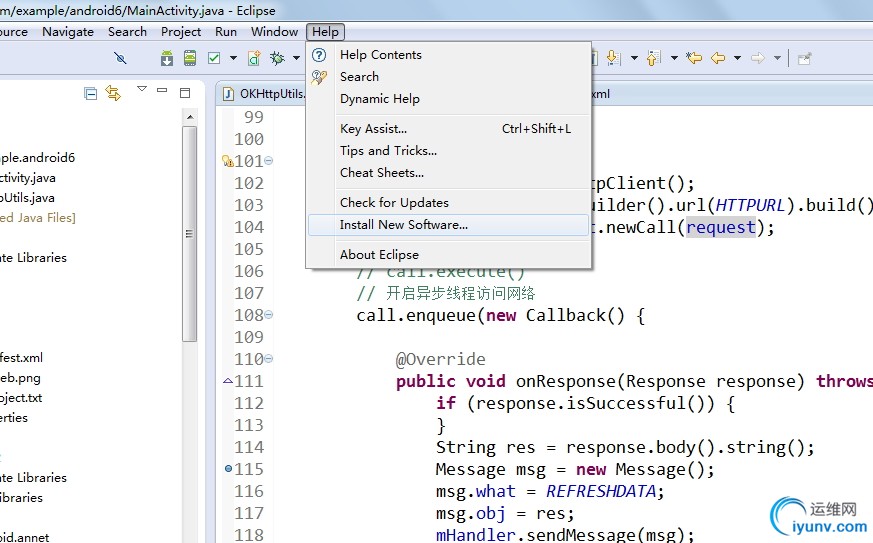This screenshot has width=873, height=543.
Task: Click REFRESHDATA constant on line 116
Action: (601, 491)
